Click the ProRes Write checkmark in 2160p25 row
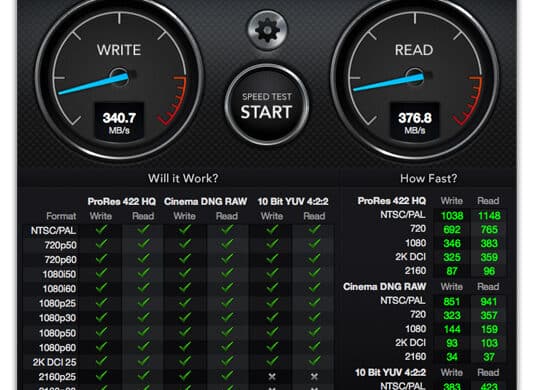 (x=101, y=376)
